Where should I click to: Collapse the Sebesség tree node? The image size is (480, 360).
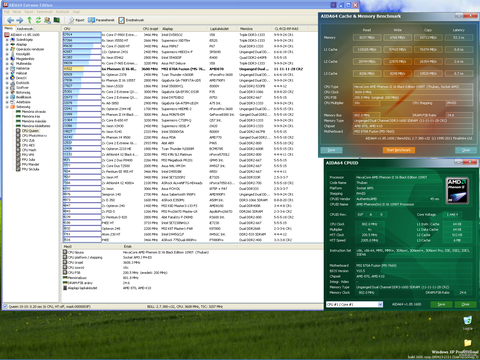7,107
